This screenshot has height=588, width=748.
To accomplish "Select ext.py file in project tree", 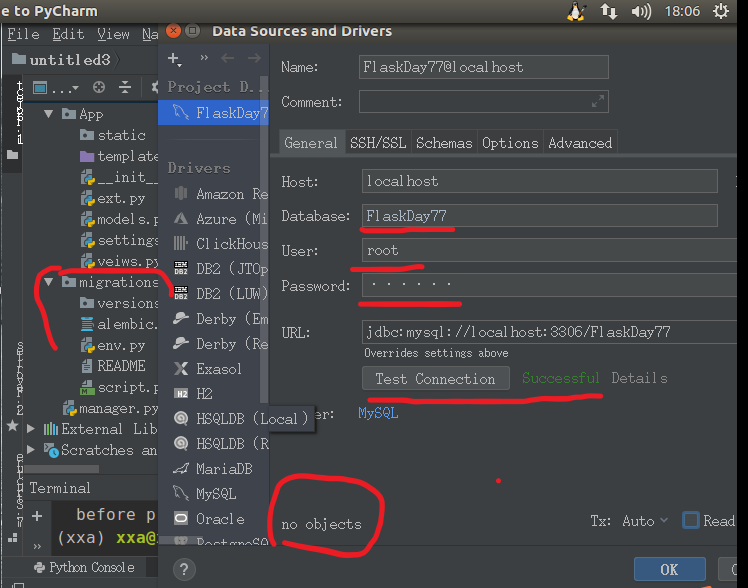I will pyautogui.click(x=114, y=198).
